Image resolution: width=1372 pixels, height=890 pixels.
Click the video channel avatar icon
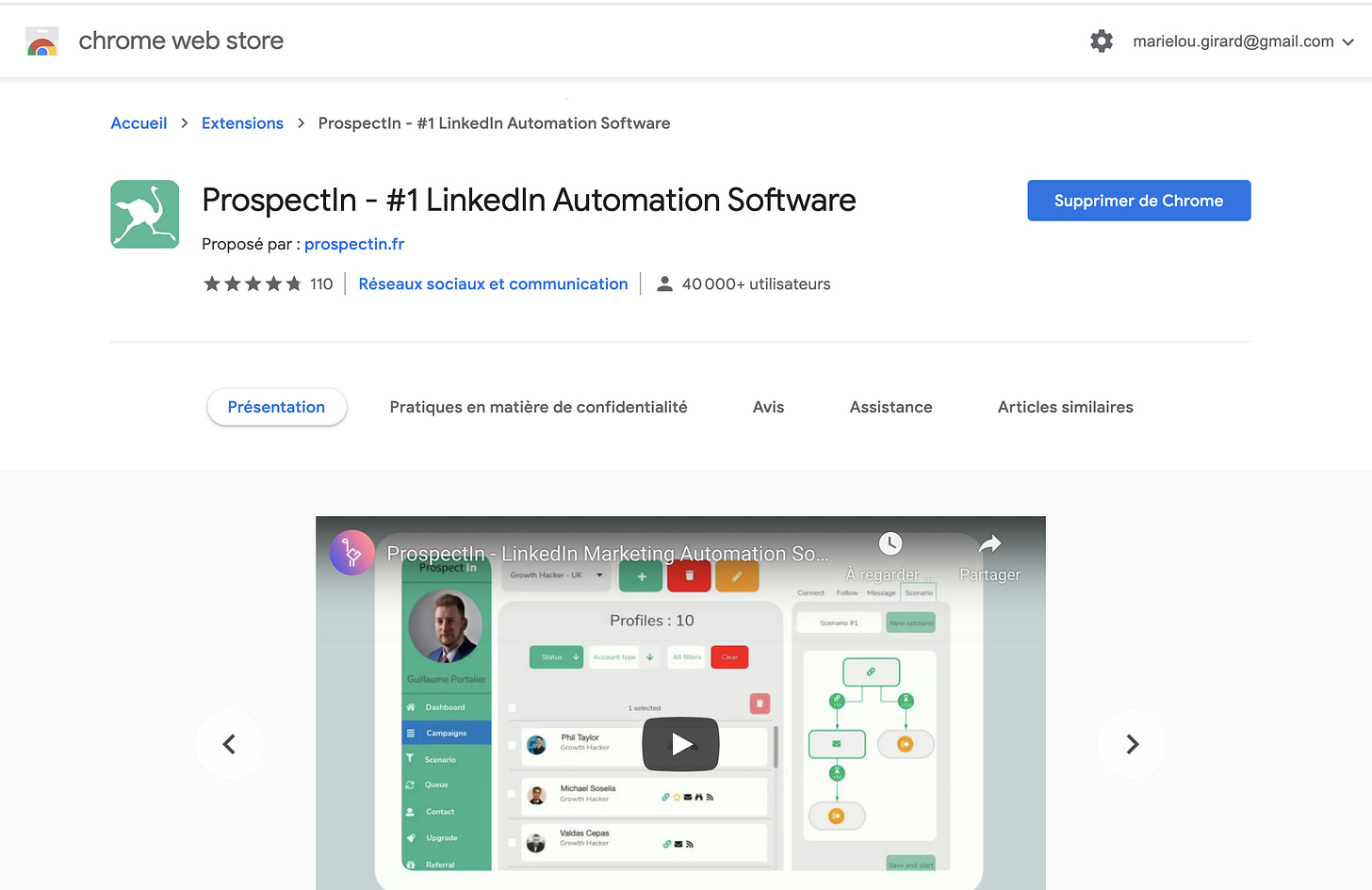(x=352, y=553)
